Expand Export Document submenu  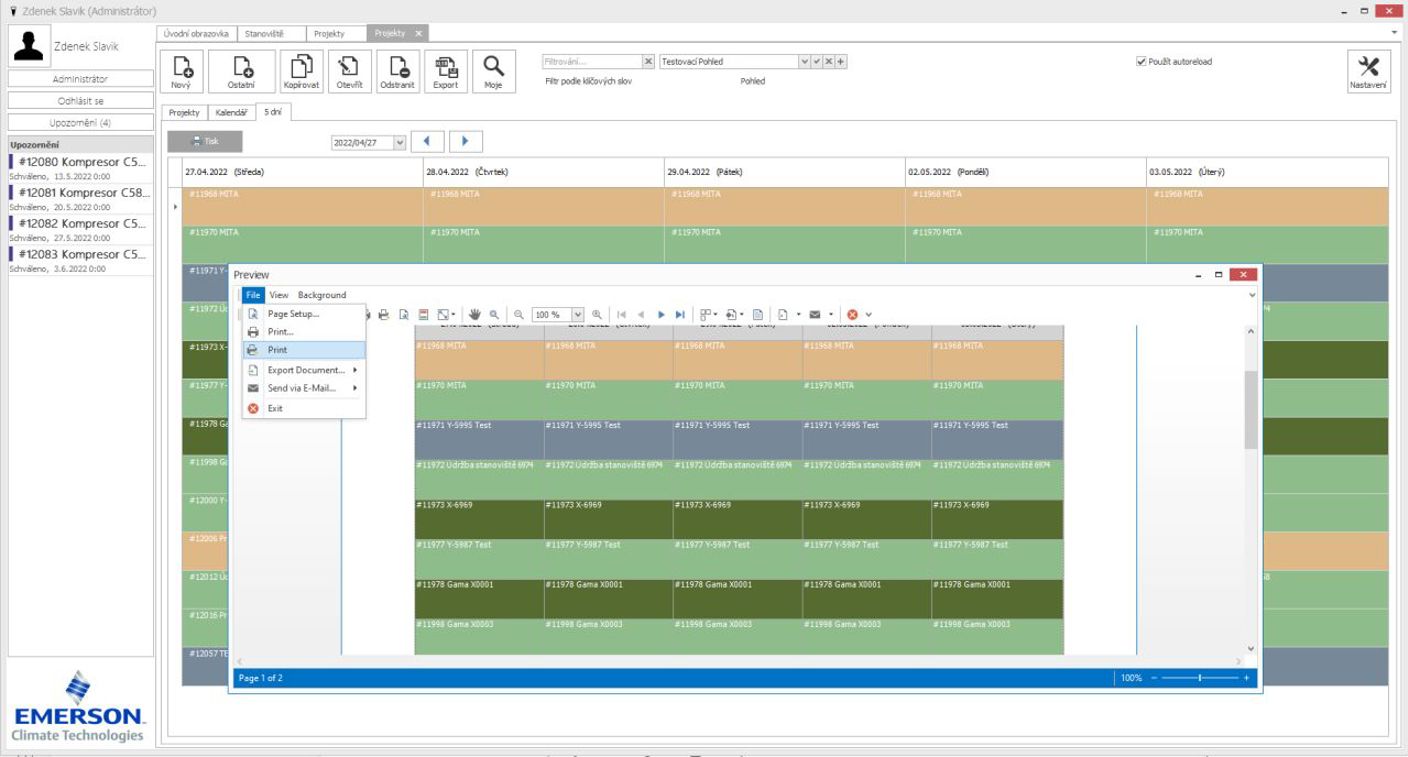tap(306, 370)
